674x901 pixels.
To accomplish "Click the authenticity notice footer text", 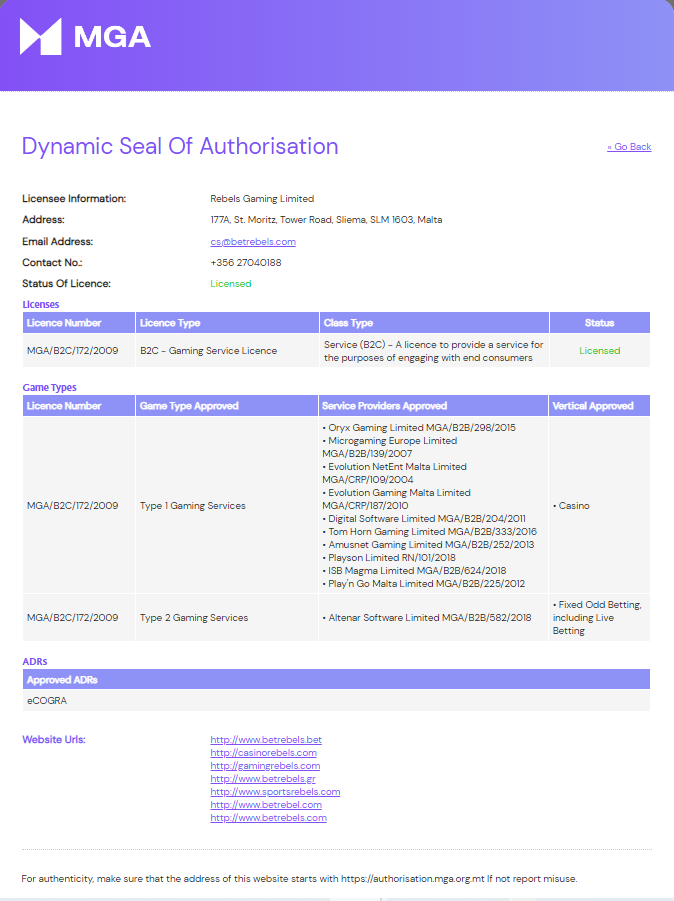I will coord(299,879).
